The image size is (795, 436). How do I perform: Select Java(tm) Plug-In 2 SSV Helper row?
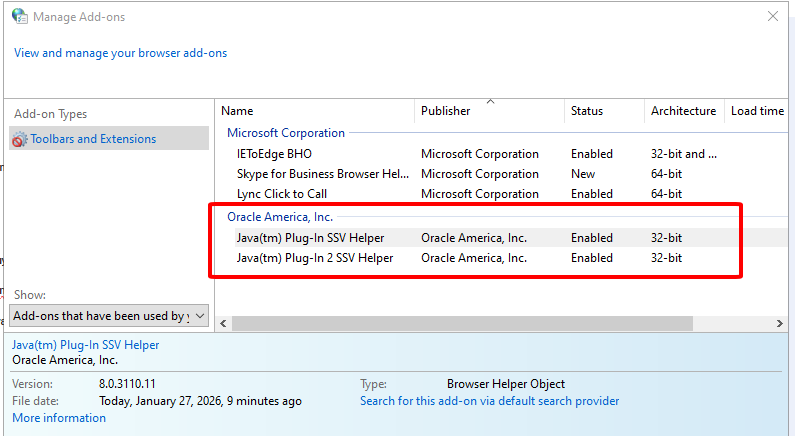pyautogui.click(x=314, y=258)
